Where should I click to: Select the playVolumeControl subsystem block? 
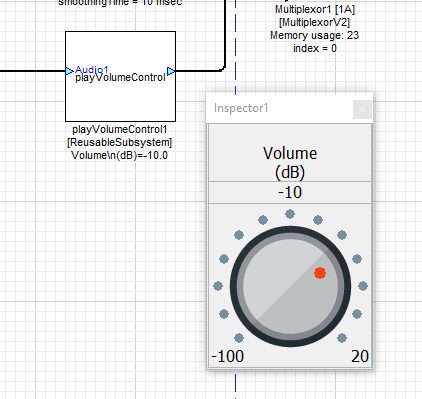(120, 76)
